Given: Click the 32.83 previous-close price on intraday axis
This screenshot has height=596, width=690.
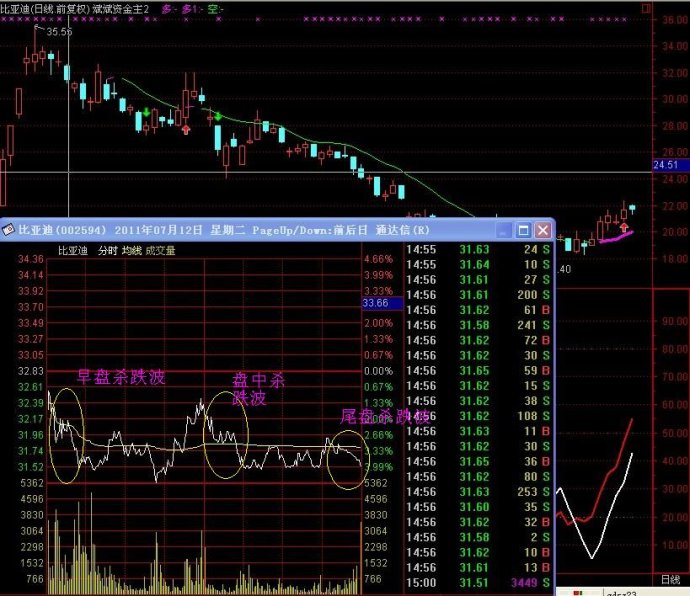Looking at the screenshot, I should 31,371.
